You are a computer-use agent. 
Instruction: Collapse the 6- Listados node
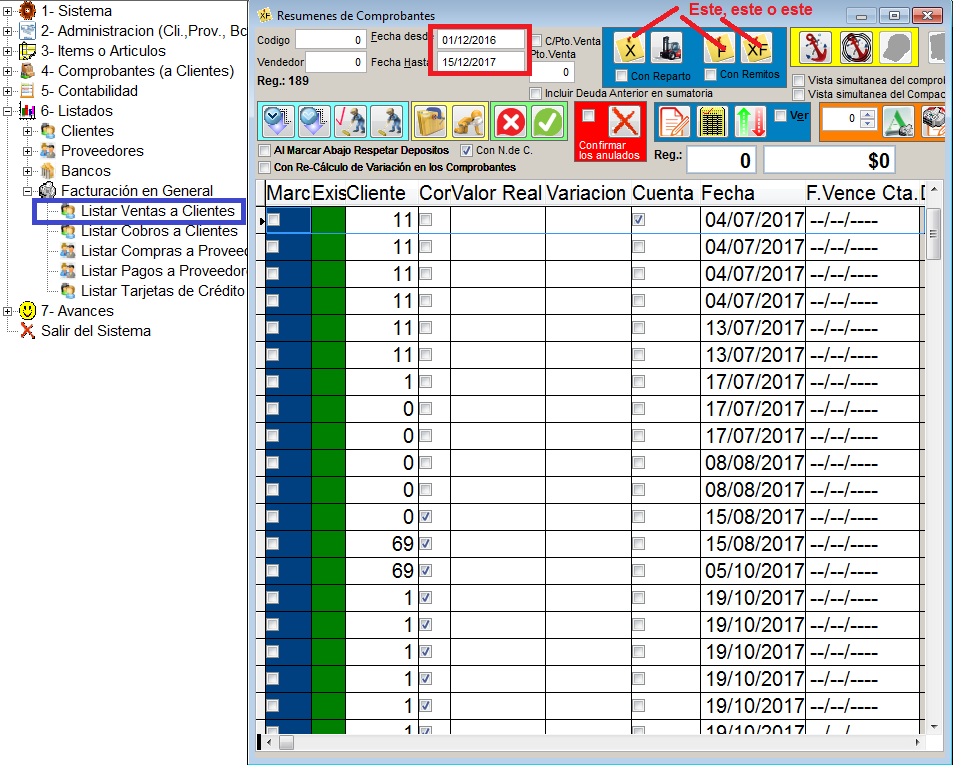coord(7,111)
